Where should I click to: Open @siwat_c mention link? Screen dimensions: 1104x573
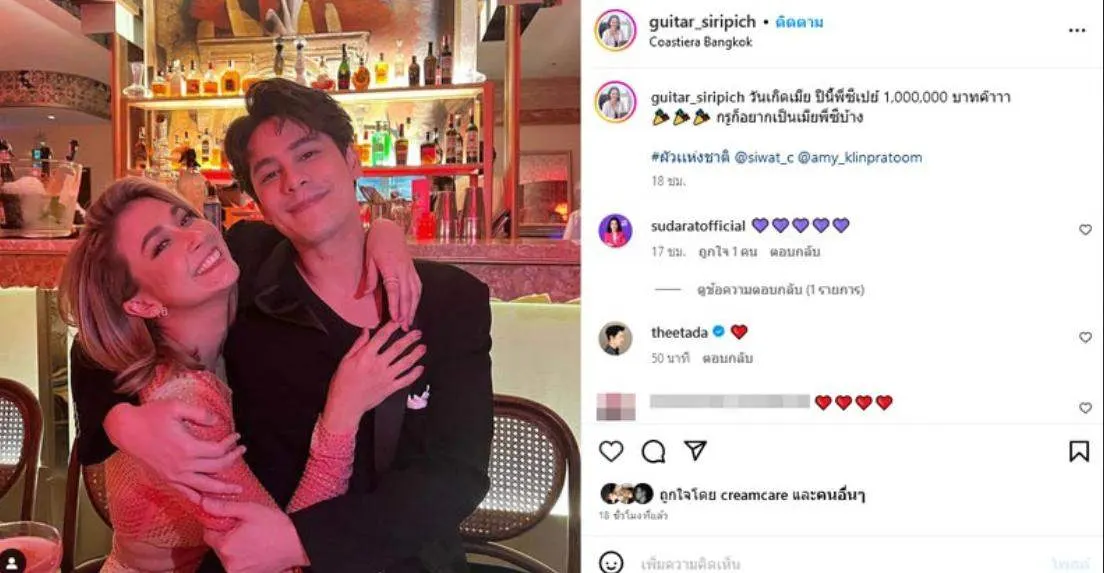[763, 158]
